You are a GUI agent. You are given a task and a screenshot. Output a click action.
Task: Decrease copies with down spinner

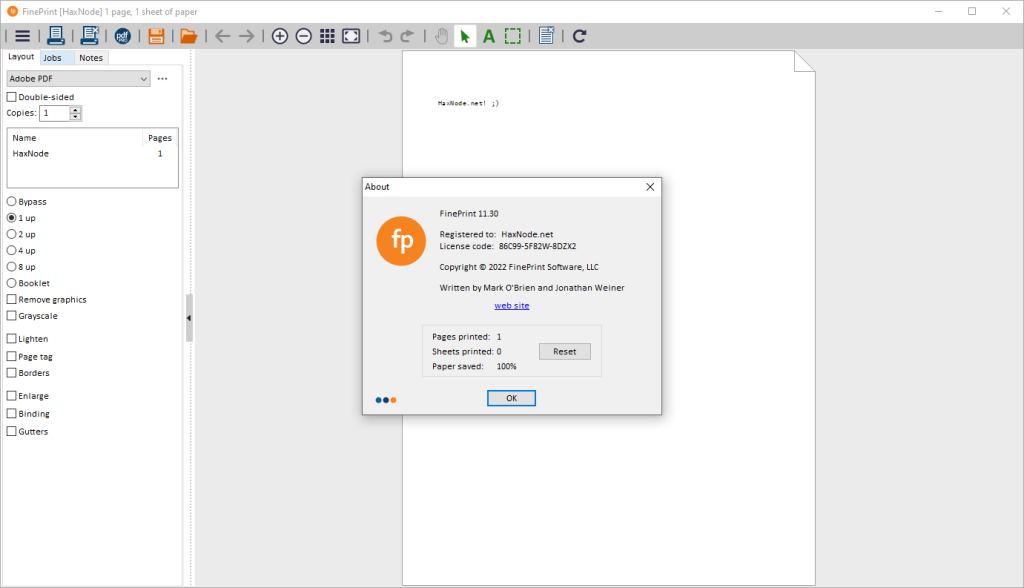pyautogui.click(x=76, y=117)
